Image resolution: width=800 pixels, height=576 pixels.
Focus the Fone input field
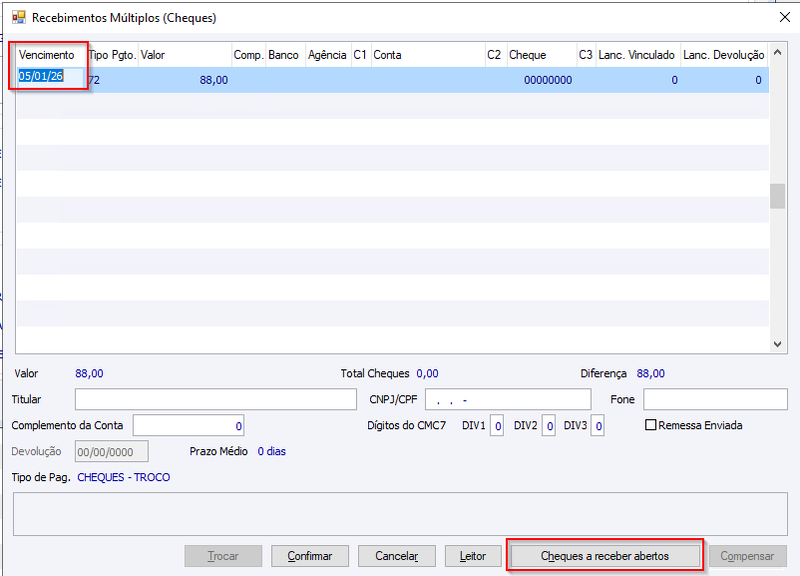click(x=715, y=399)
